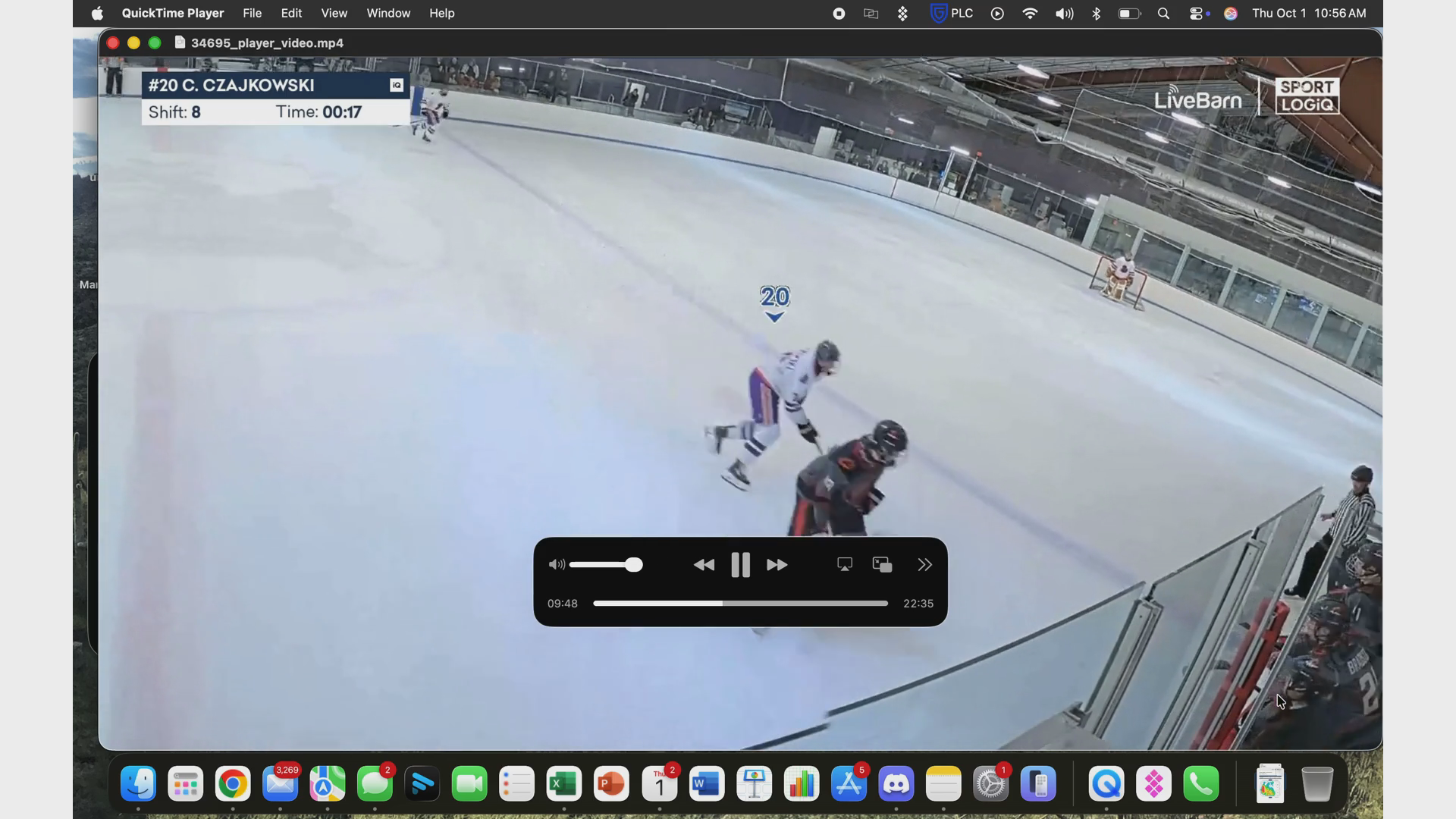
Task: Open Bluetooth menu in menu bar
Action: [1096, 13]
